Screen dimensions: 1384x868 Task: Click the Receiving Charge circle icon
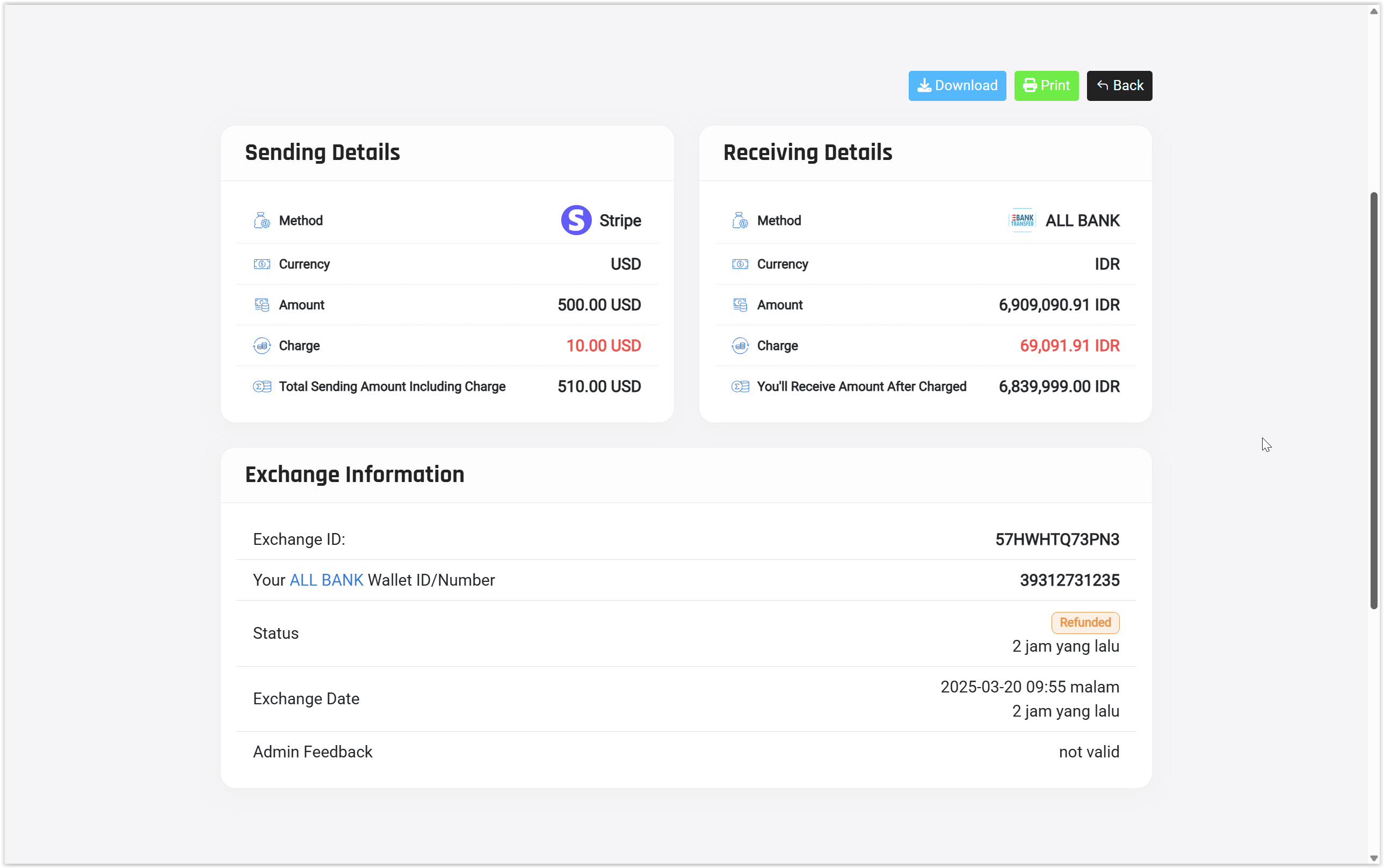[x=740, y=346]
